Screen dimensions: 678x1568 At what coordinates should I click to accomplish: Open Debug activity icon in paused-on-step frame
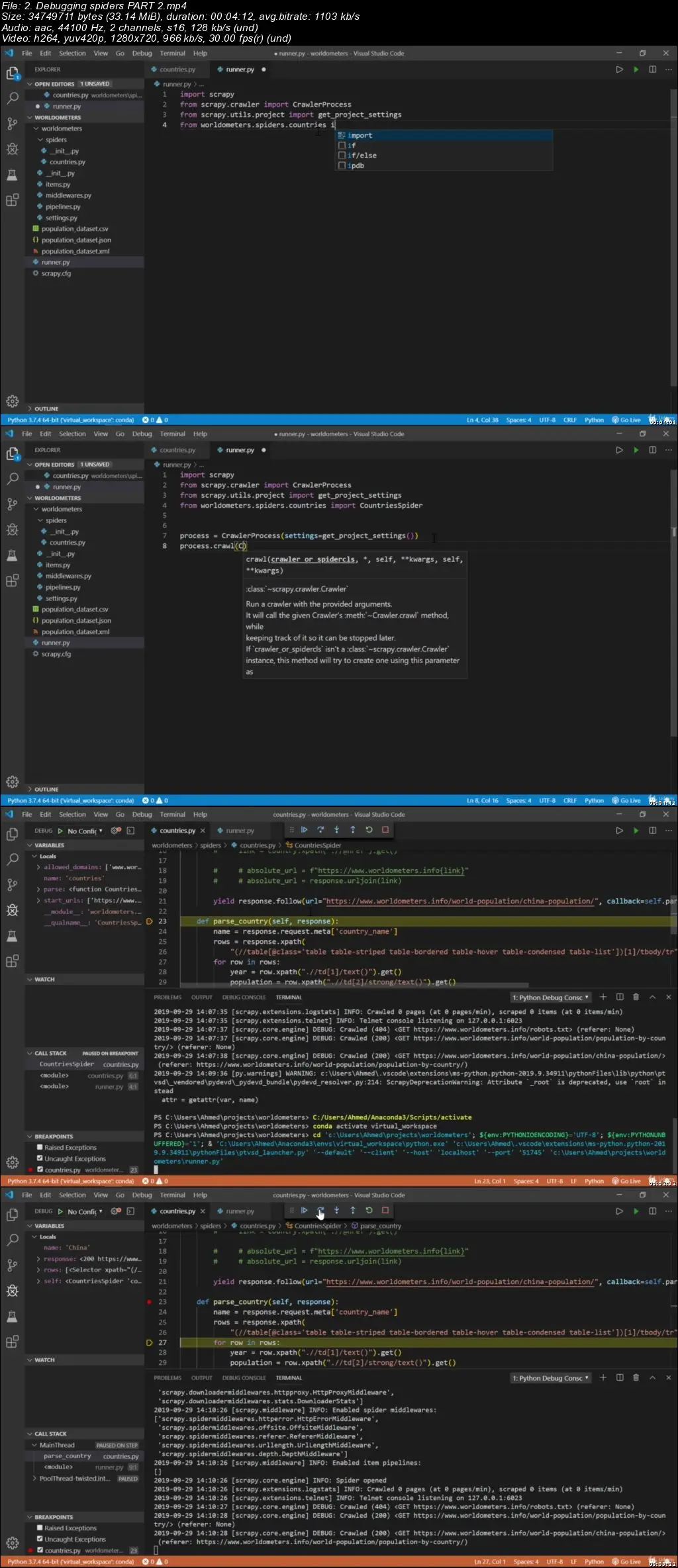coord(12,1291)
